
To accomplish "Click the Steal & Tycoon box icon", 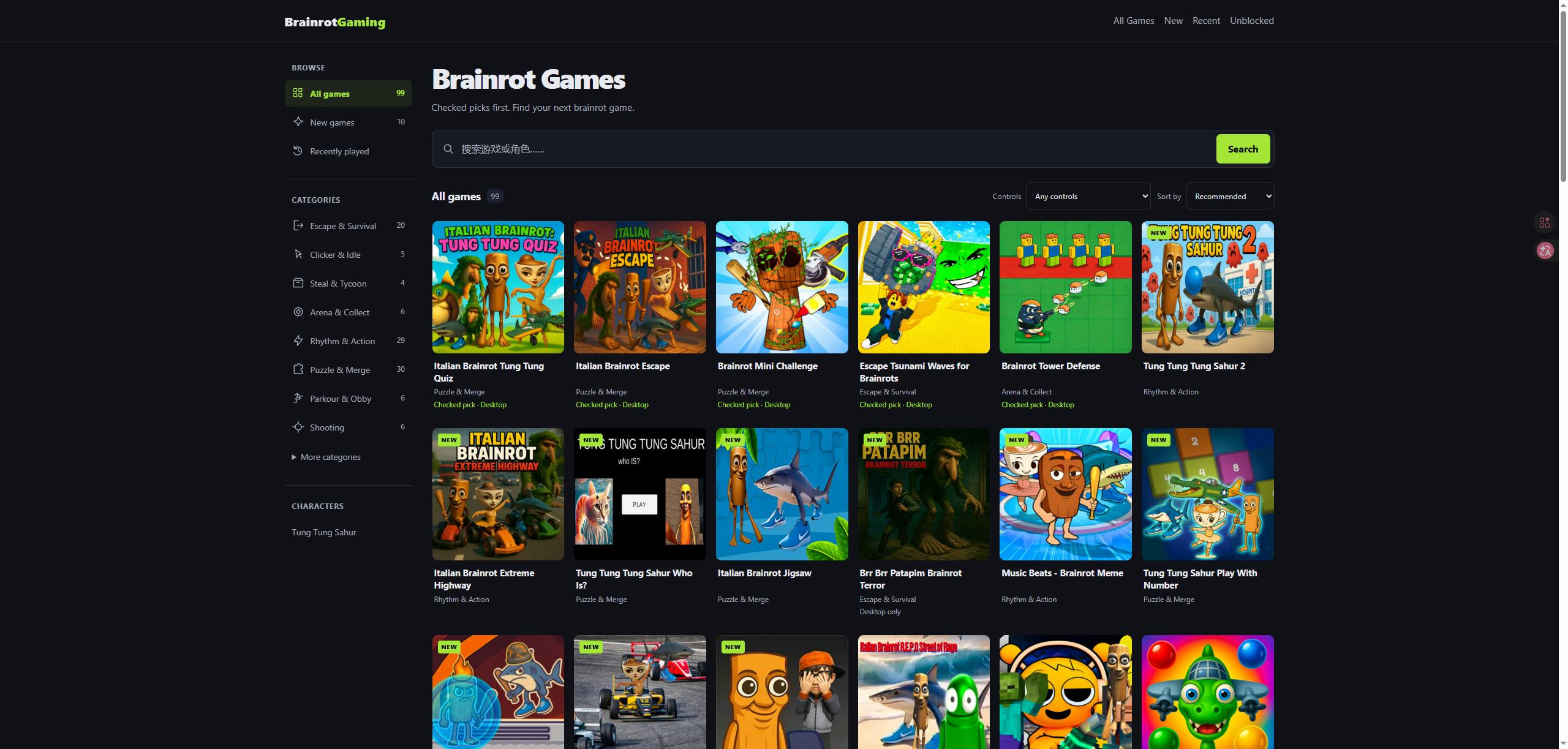I will (298, 283).
